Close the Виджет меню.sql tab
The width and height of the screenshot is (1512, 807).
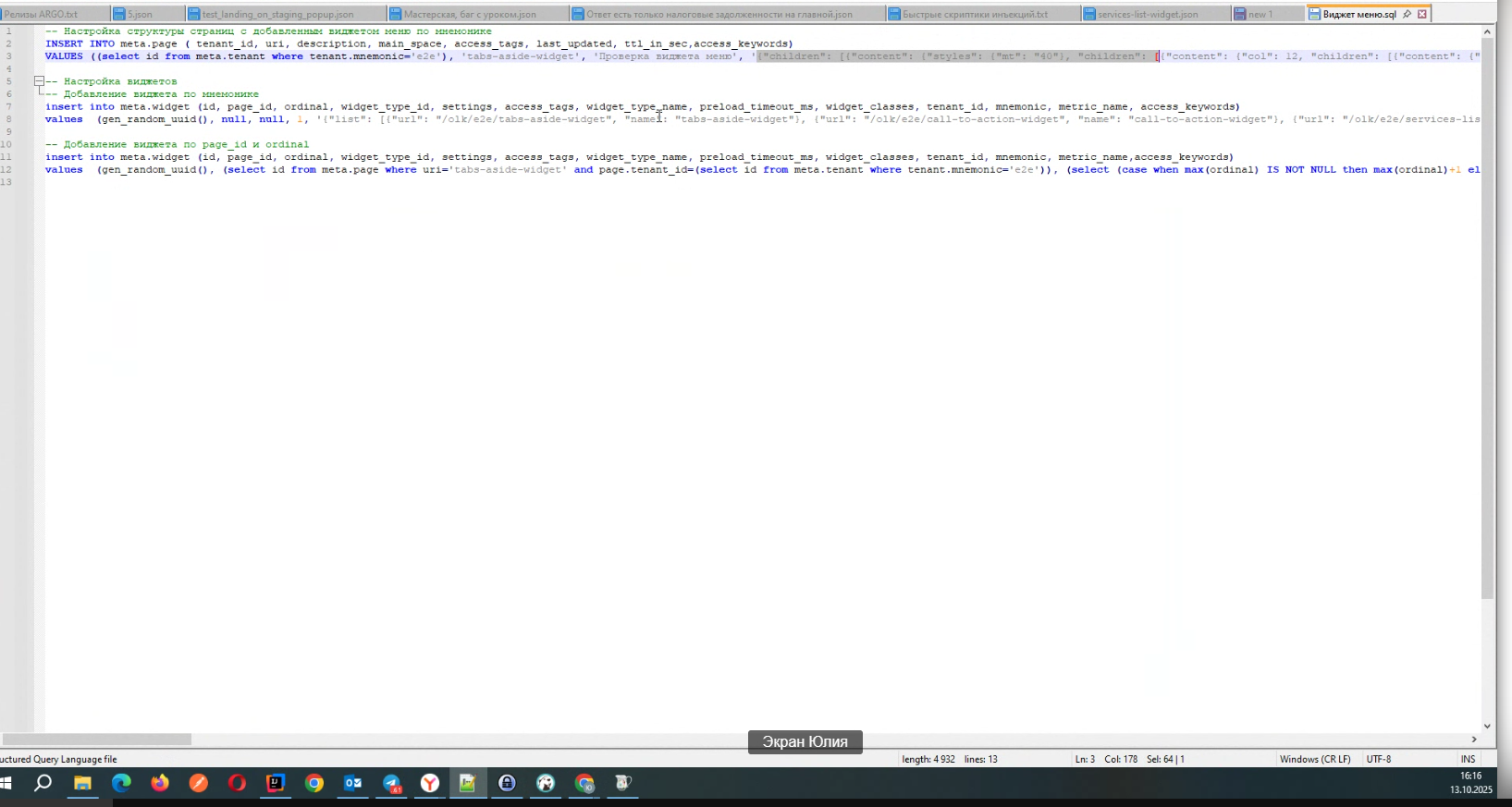pyautogui.click(x=1422, y=14)
